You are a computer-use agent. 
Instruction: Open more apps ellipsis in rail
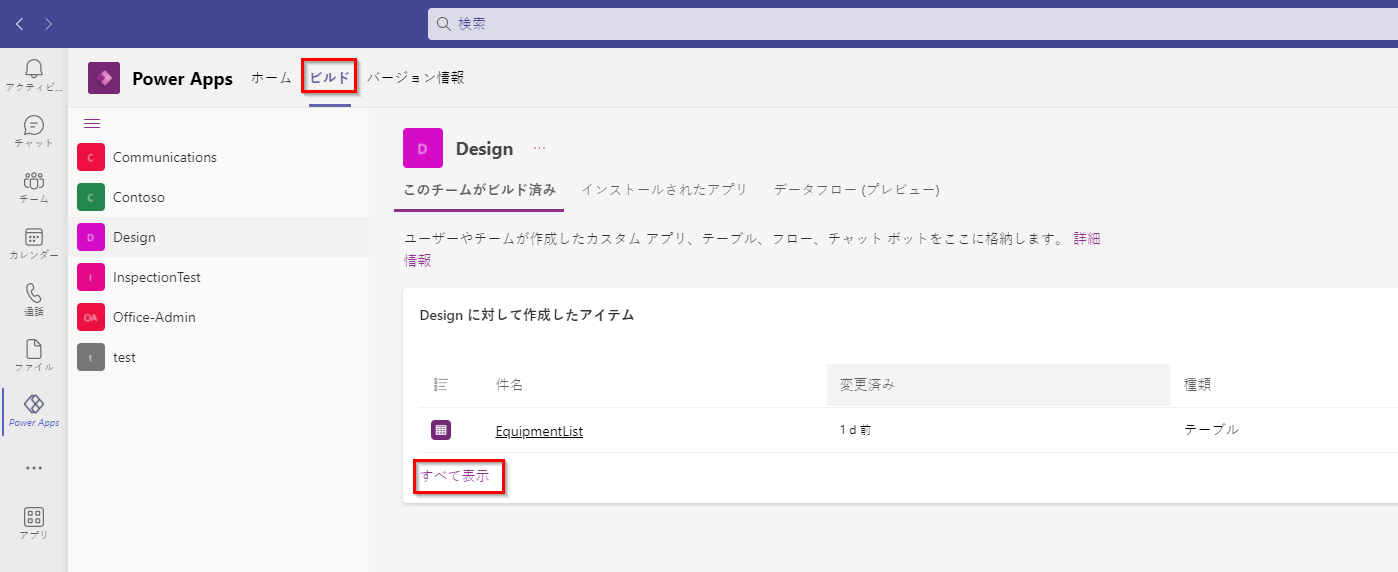(34, 468)
